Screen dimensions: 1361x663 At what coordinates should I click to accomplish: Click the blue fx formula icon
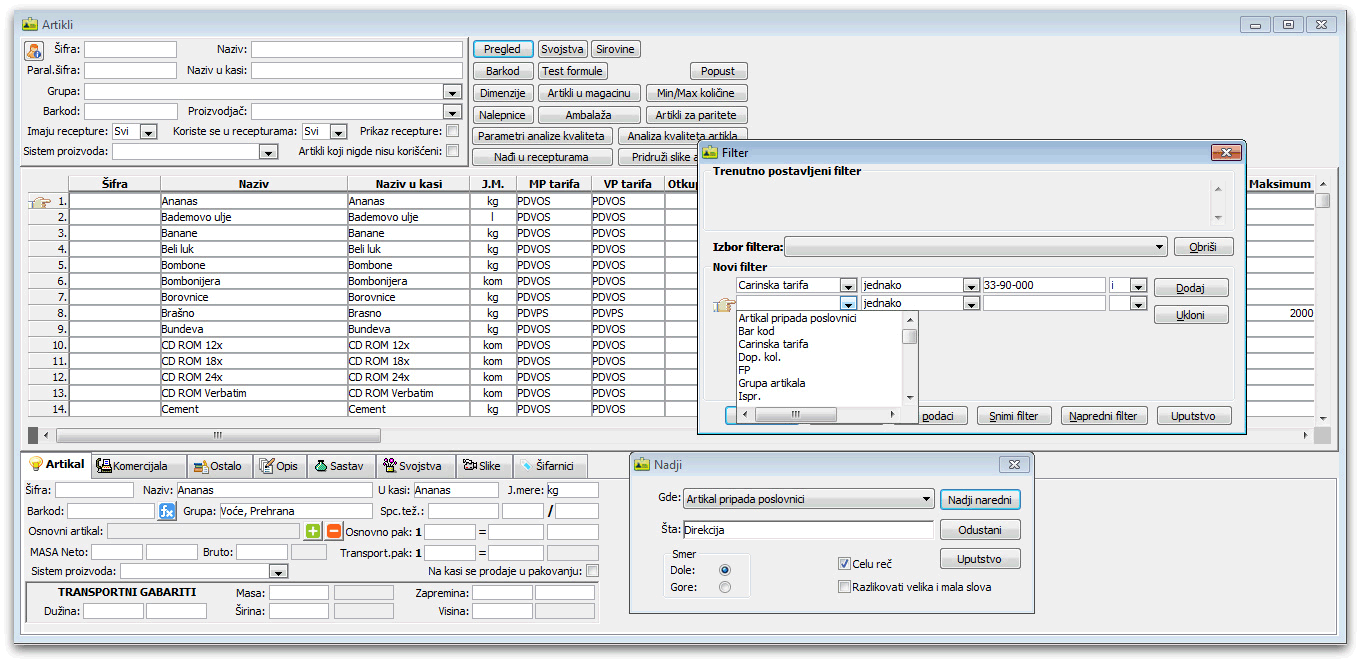tap(167, 511)
